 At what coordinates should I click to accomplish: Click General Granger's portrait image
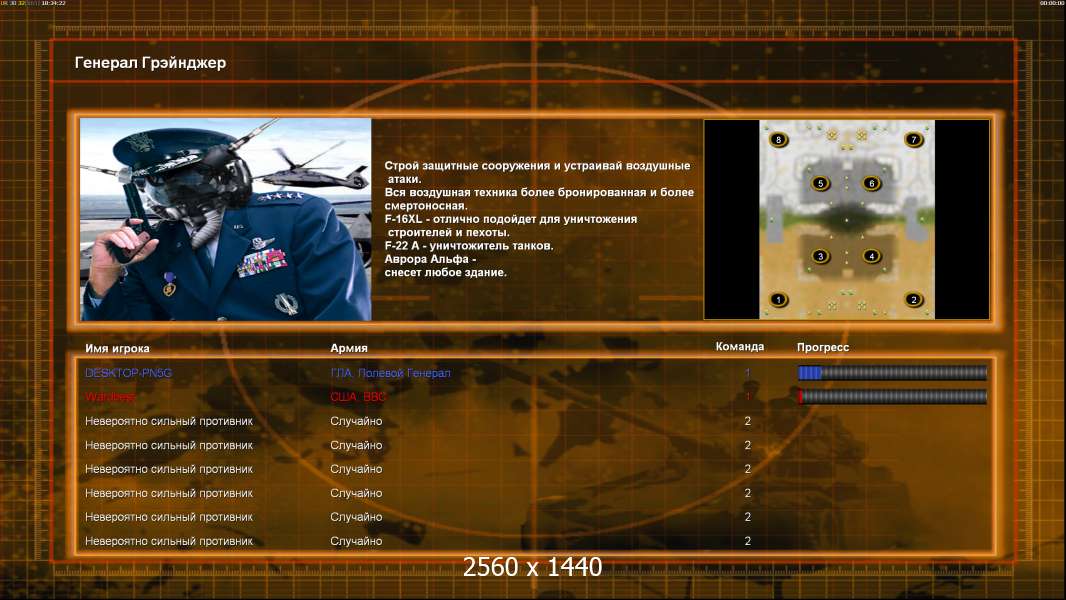[226, 219]
